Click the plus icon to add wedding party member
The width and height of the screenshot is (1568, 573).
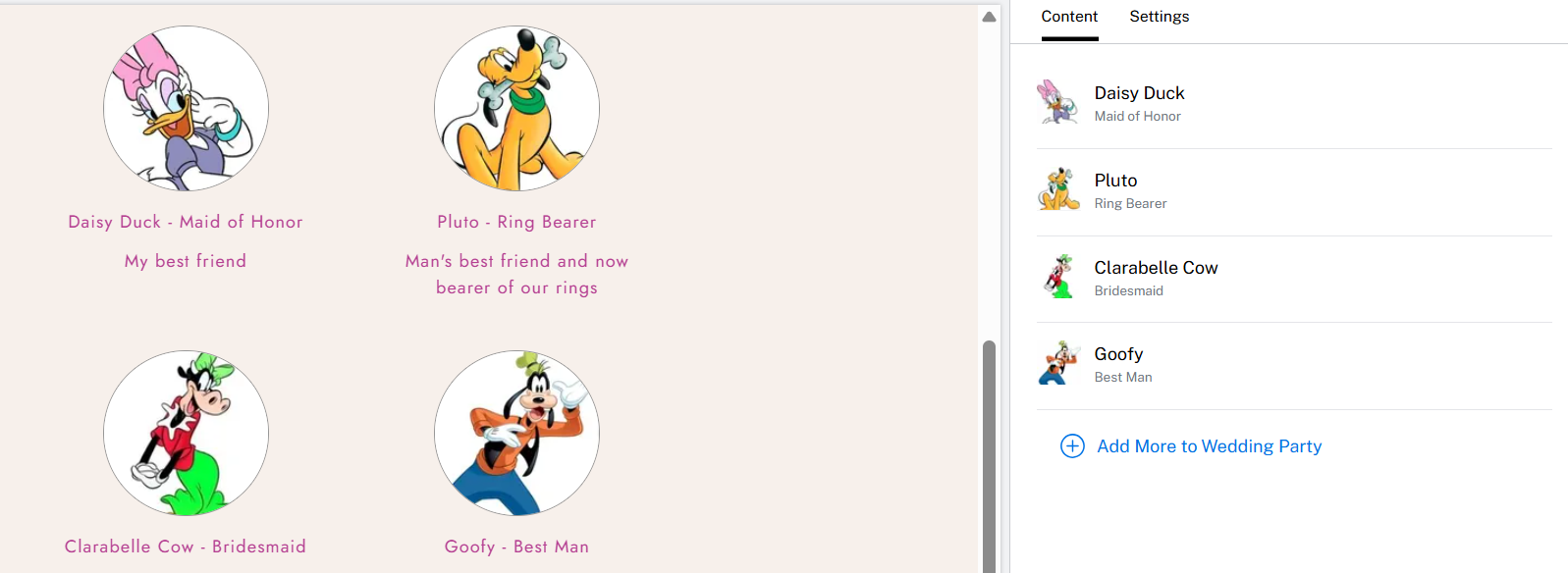click(x=1072, y=446)
